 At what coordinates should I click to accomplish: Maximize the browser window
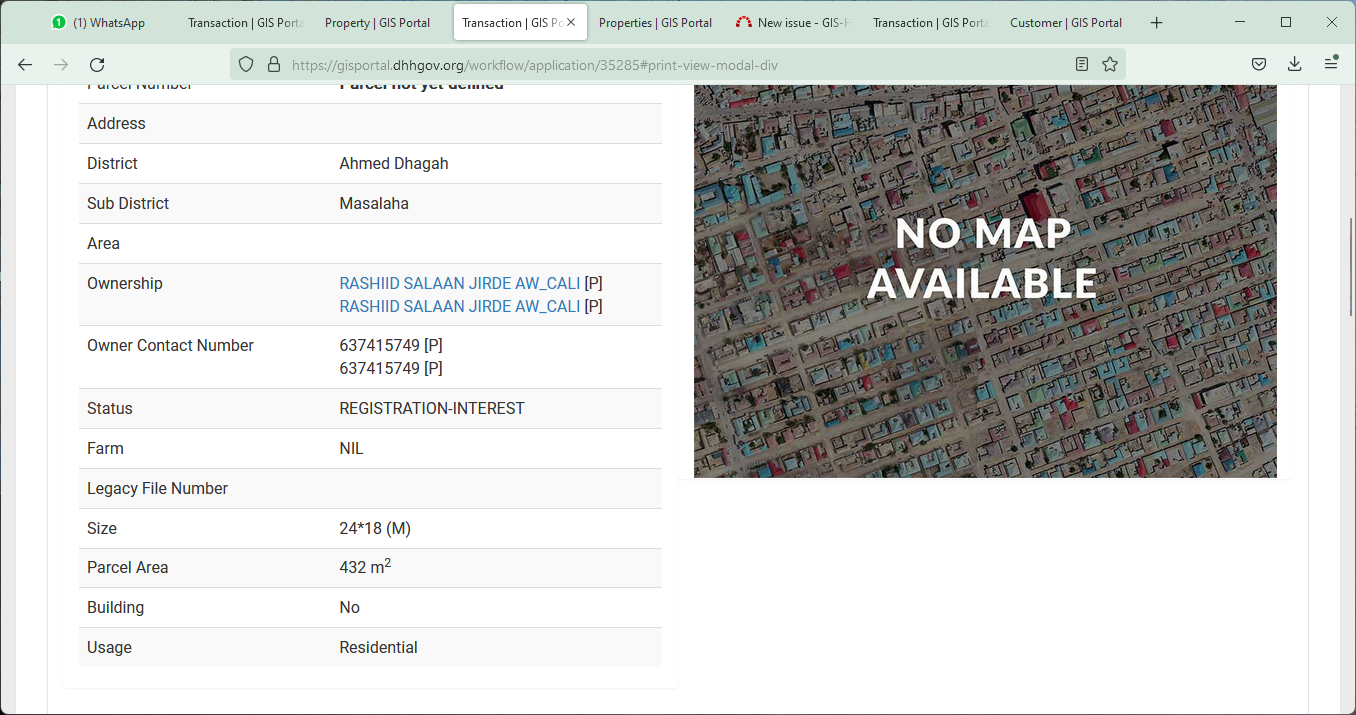(x=1286, y=22)
